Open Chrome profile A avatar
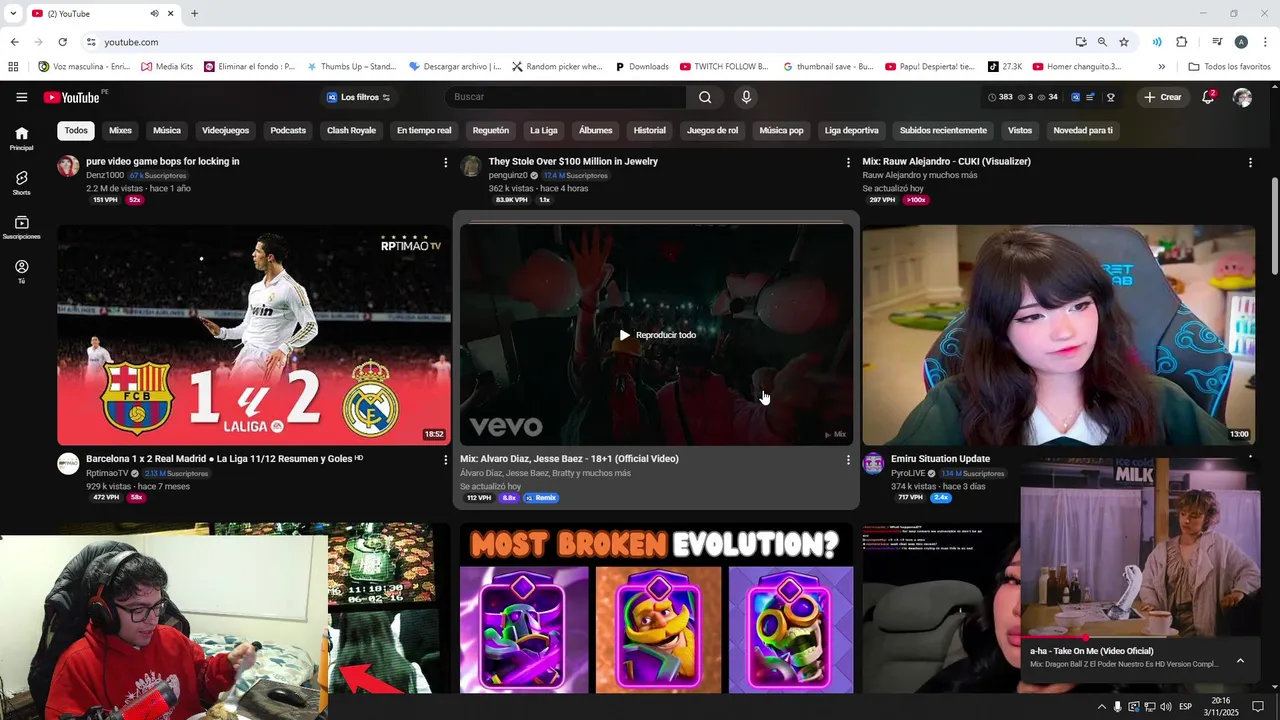Image resolution: width=1280 pixels, height=720 pixels. pos(1241,42)
